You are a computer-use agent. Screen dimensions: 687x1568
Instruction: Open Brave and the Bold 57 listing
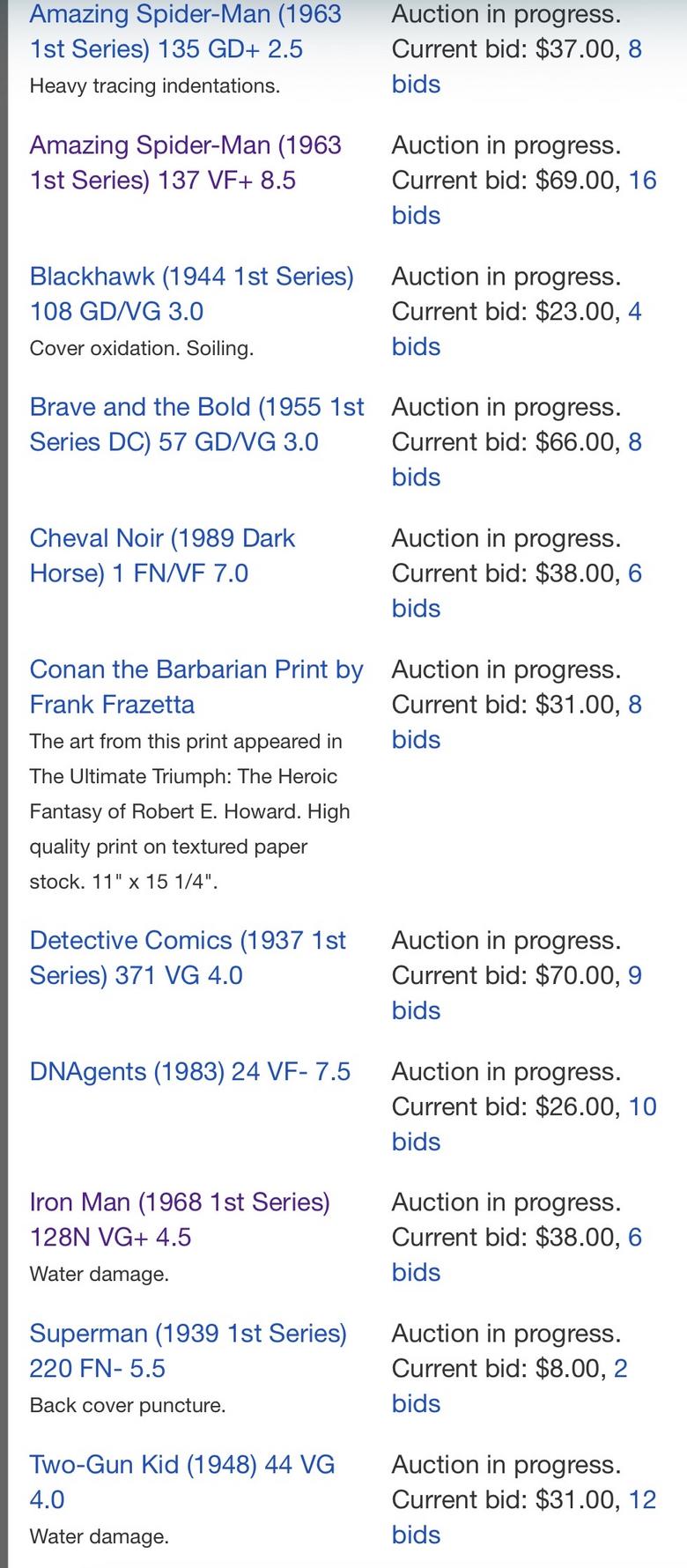(x=196, y=424)
